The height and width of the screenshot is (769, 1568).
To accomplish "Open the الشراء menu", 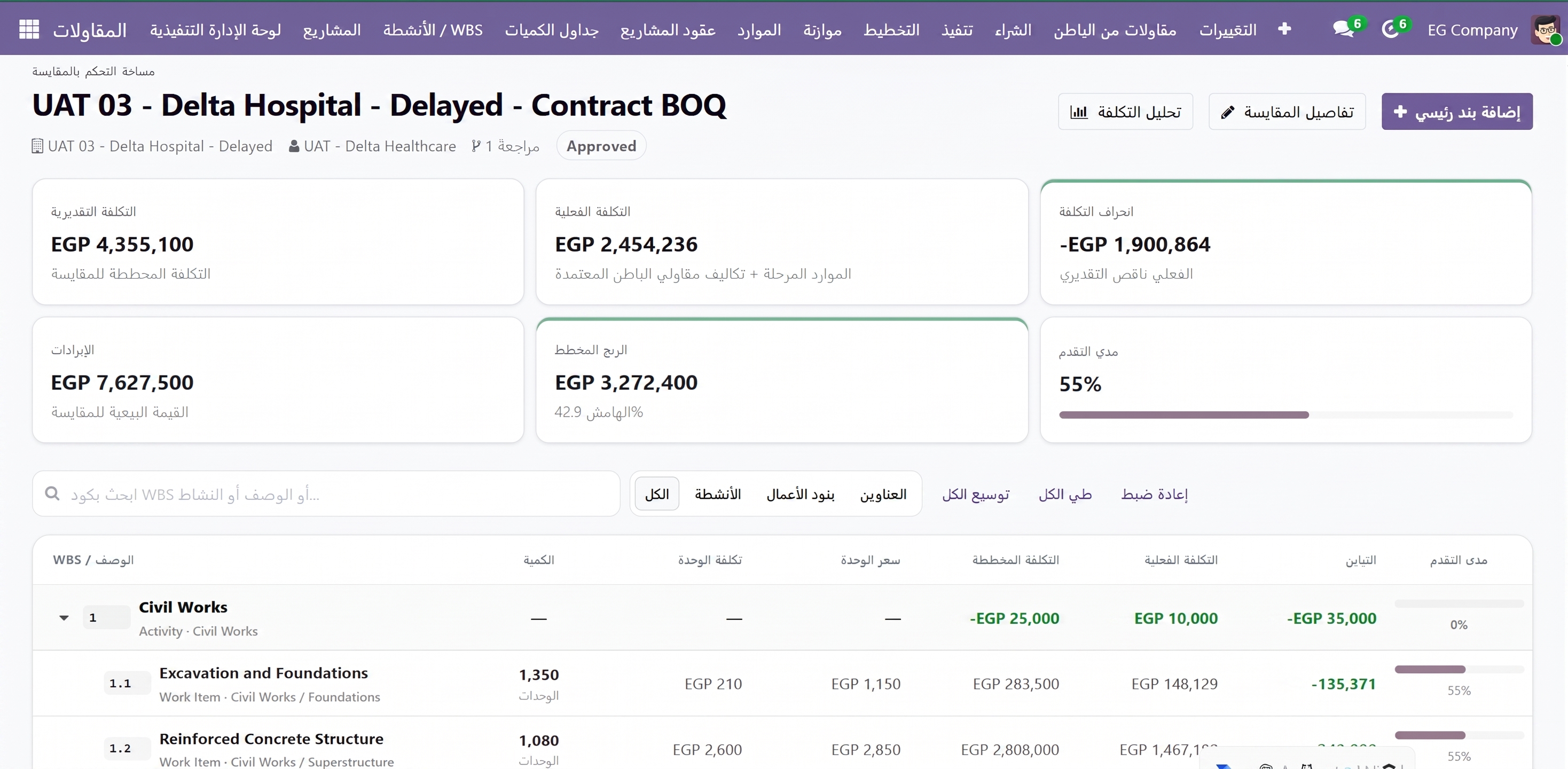I will tap(1013, 30).
